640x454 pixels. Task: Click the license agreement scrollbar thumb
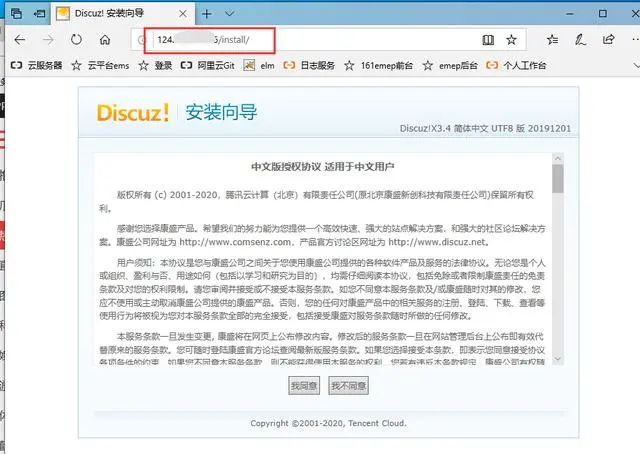[558, 178]
